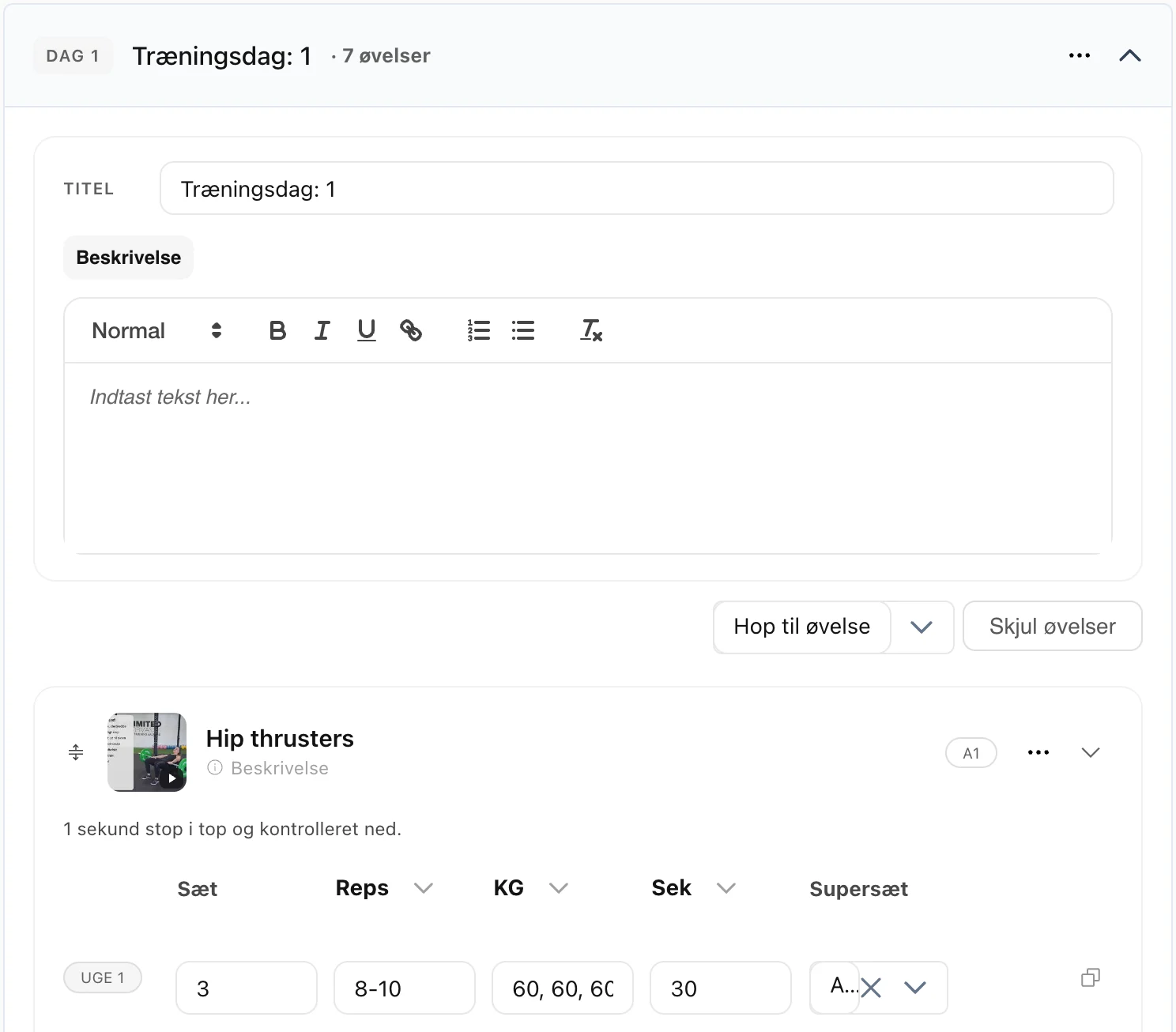Click the Hip thrusters exercise title
Viewport: 1176px width, 1032px height.
pos(280,738)
